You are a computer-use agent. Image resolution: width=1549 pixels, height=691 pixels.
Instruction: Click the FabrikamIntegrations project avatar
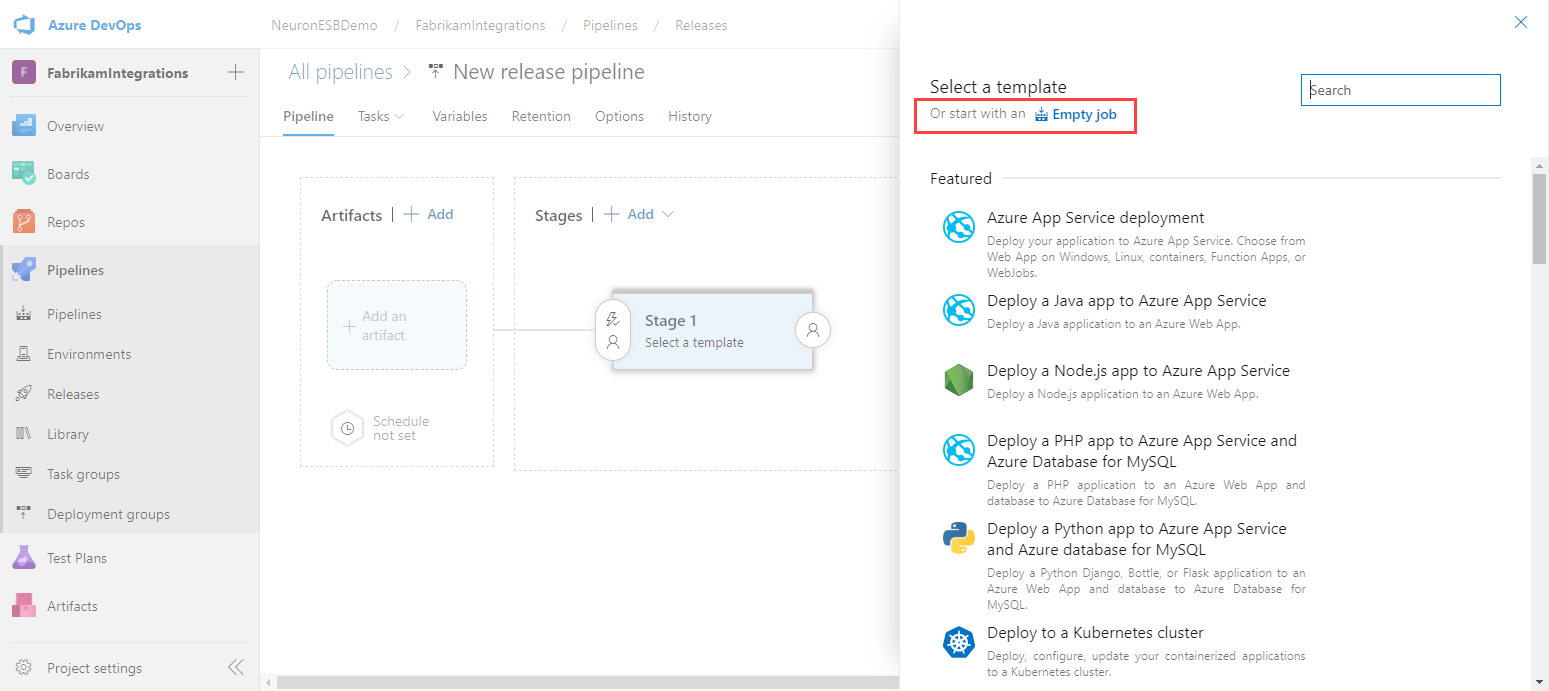(24, 73)
